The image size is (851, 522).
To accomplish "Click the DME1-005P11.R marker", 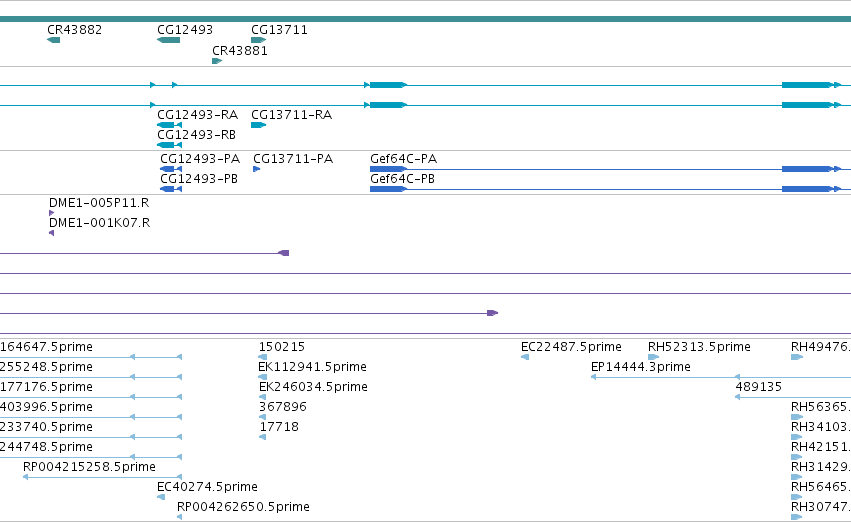I will click(x=52, y=213).
